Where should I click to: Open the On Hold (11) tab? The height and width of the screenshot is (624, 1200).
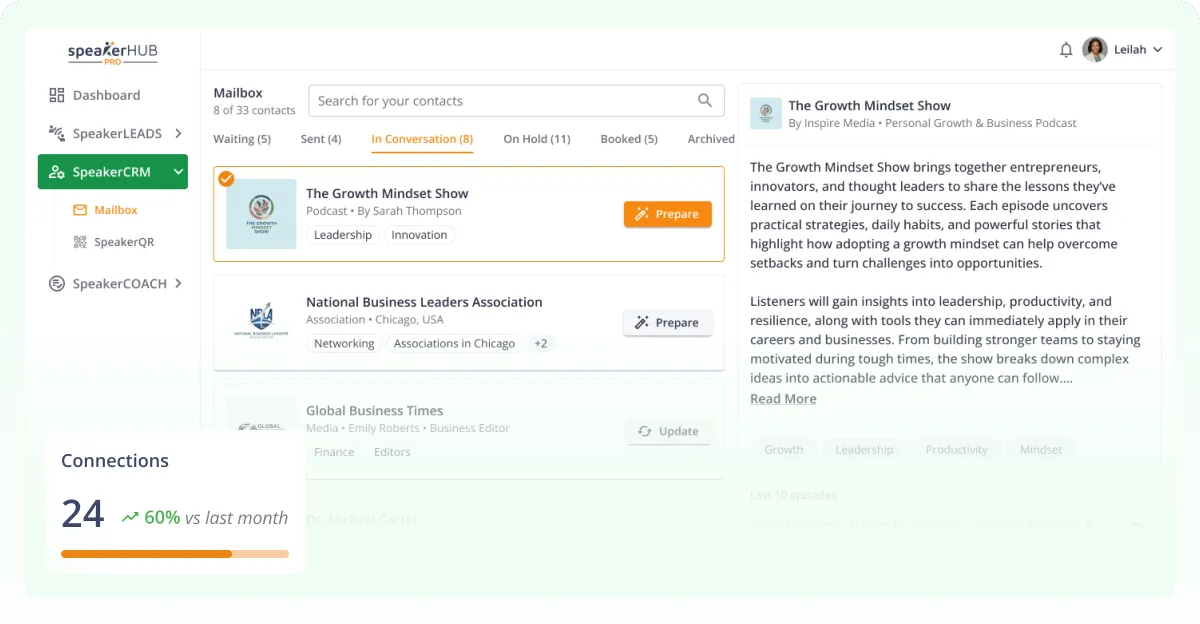[537, 139]
